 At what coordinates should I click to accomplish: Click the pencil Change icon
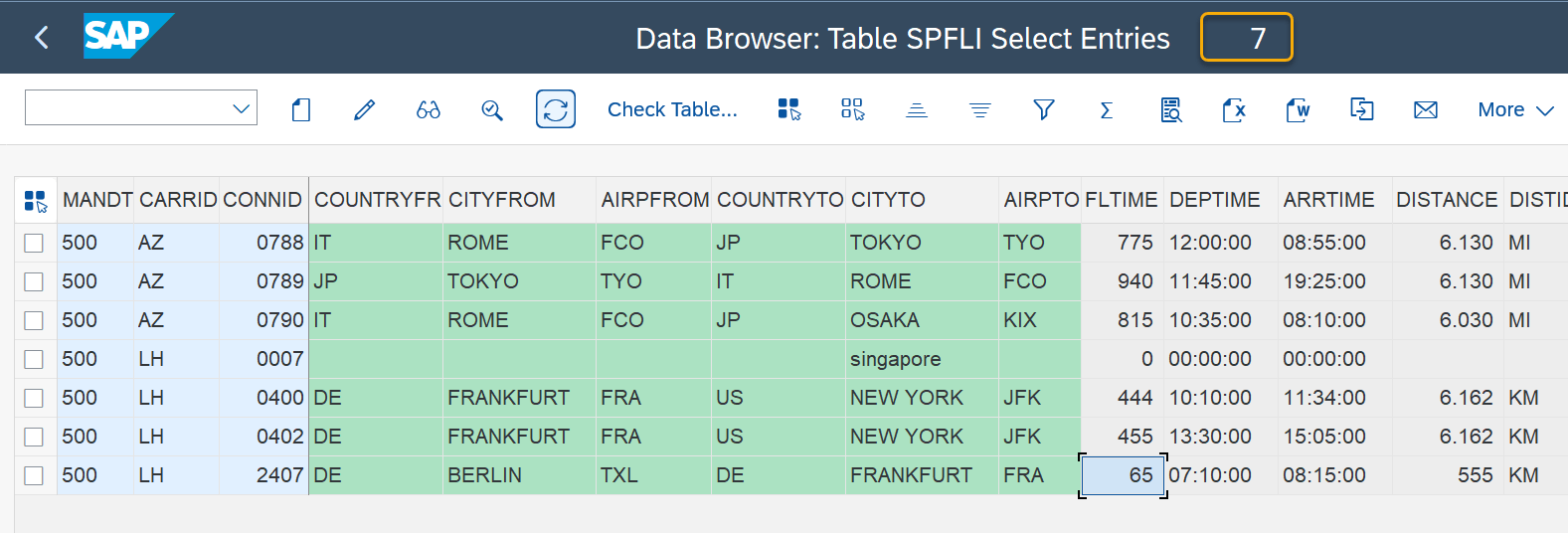pyautogui.click(x=365, y=109)
